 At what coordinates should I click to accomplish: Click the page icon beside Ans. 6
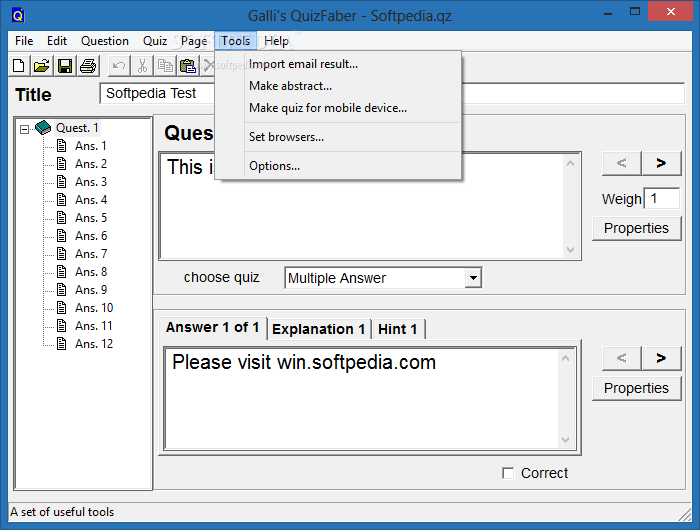click(62, 236)
